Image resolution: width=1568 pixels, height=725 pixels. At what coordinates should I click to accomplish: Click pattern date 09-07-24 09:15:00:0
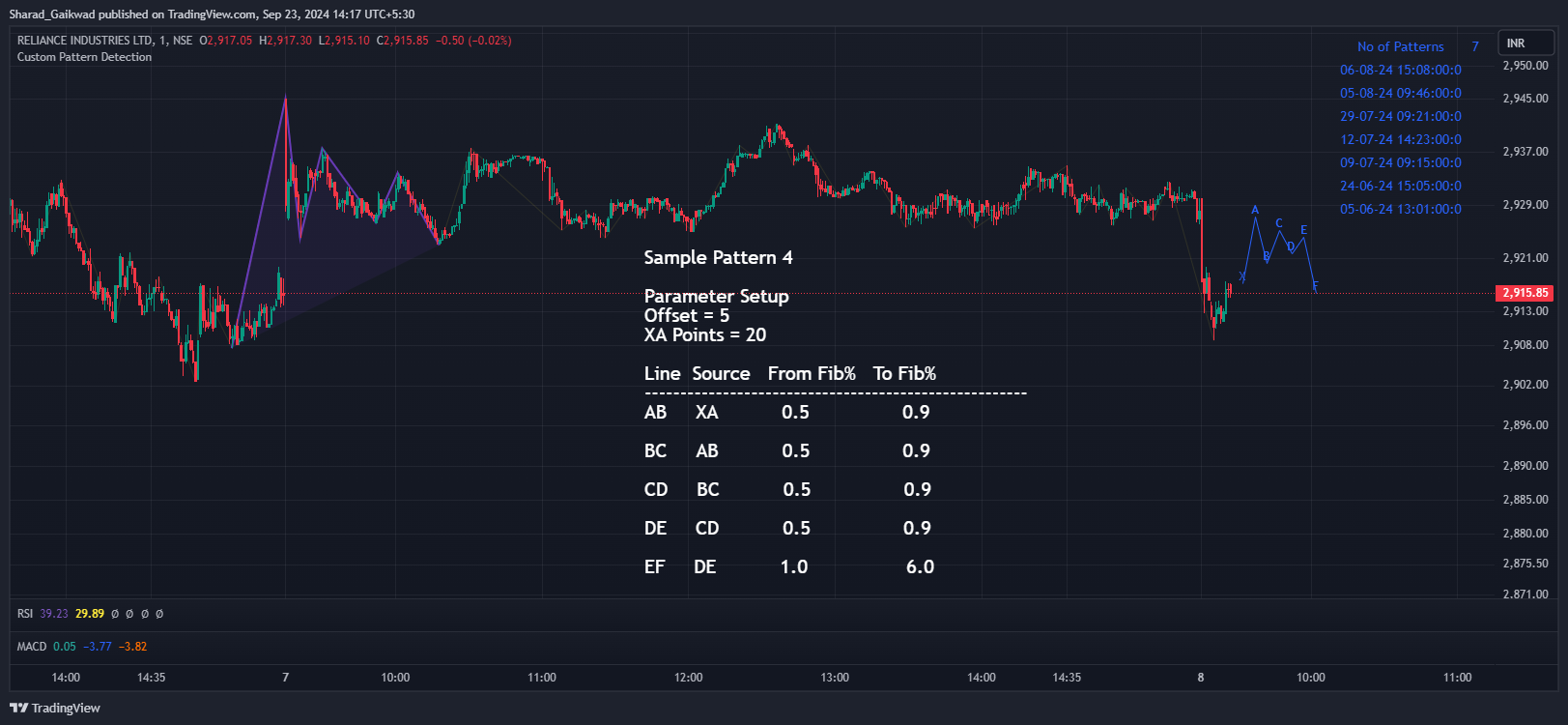[x=1400, y=162]
